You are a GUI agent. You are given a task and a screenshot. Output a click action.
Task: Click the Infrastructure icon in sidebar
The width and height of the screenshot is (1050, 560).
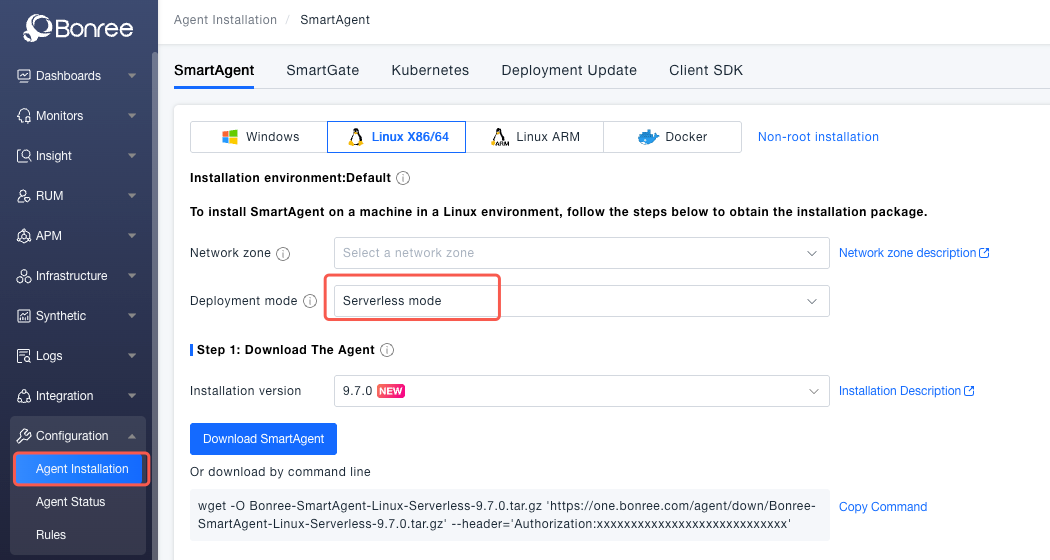pos(25,276)
